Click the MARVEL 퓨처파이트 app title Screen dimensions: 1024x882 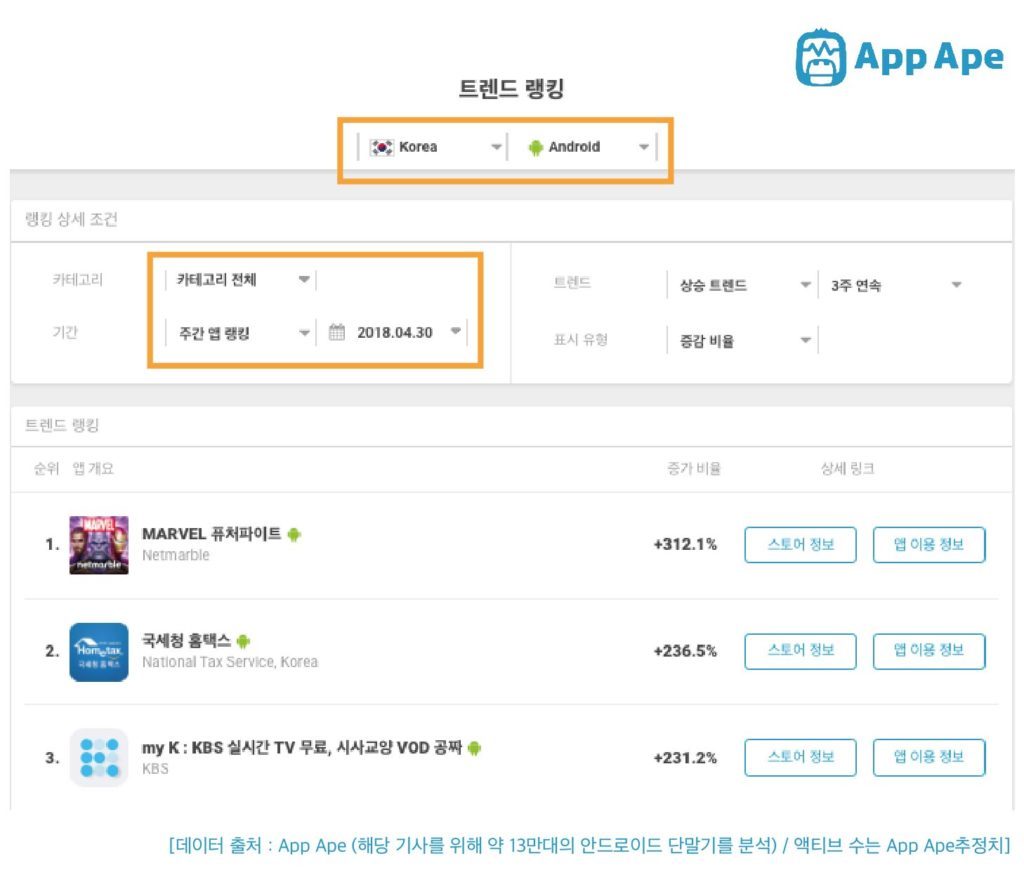(212, 534)
